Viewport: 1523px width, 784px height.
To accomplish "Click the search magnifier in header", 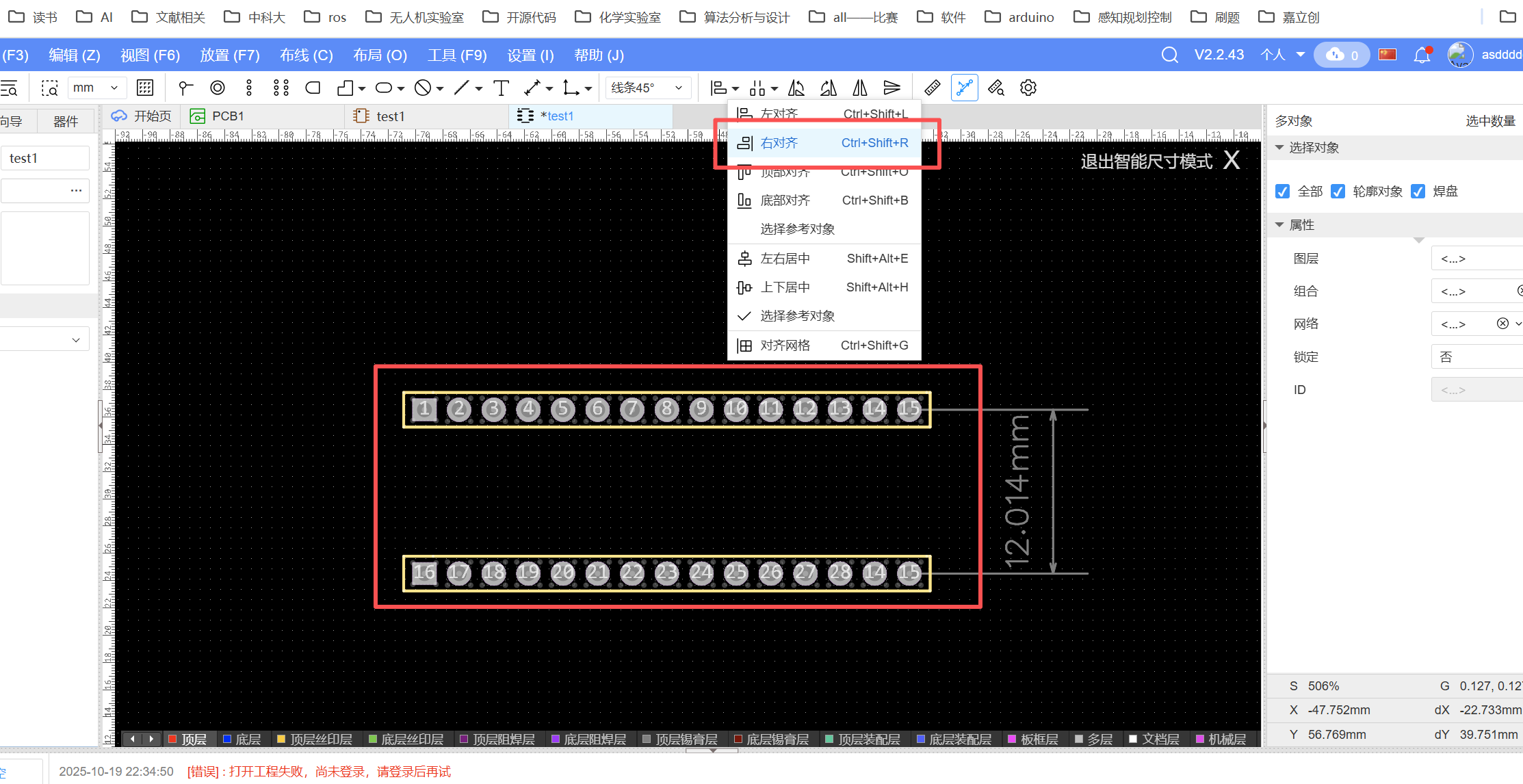I will click(1169, 55).
